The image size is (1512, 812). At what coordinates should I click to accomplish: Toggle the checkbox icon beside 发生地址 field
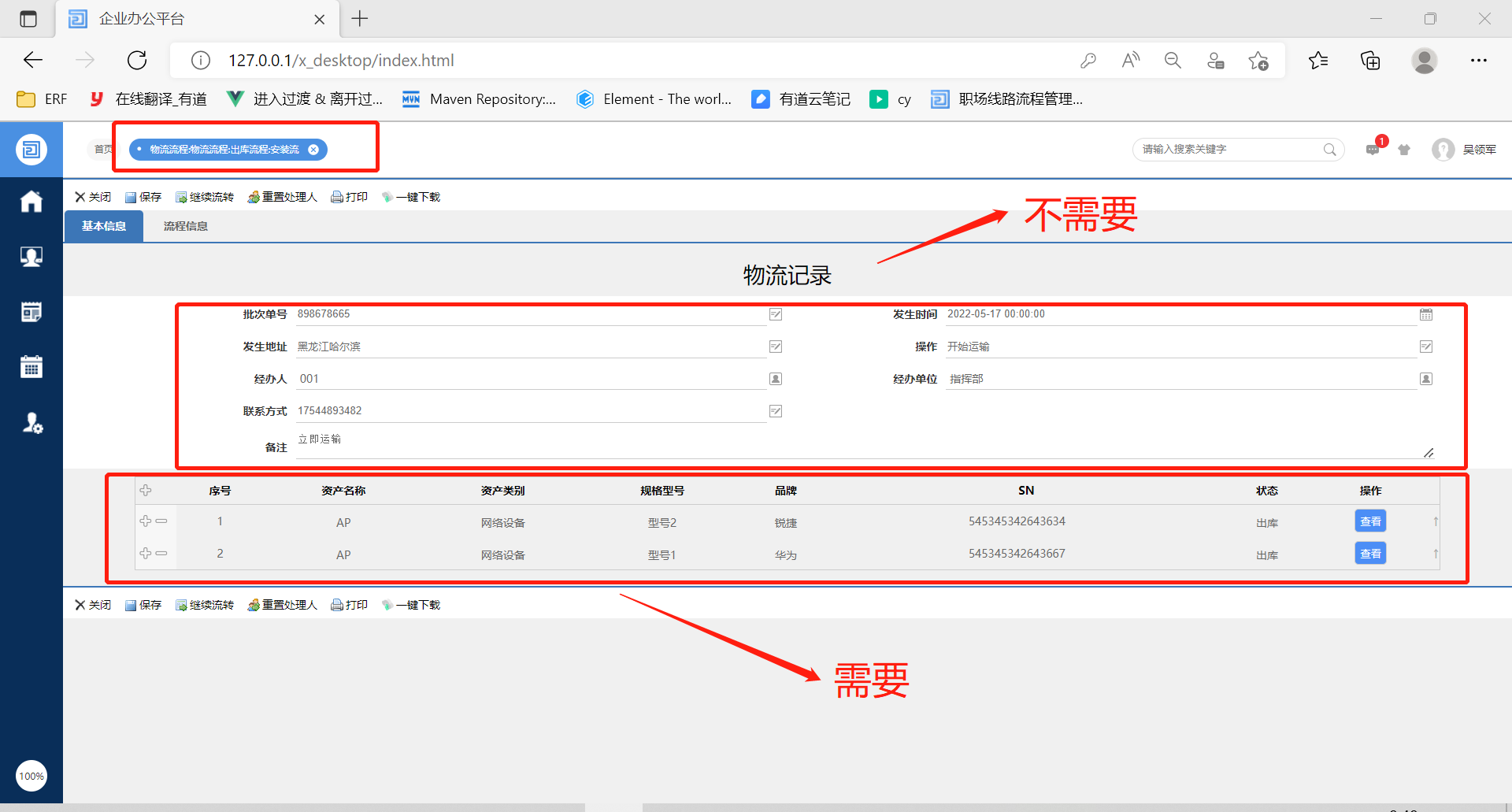776,347
